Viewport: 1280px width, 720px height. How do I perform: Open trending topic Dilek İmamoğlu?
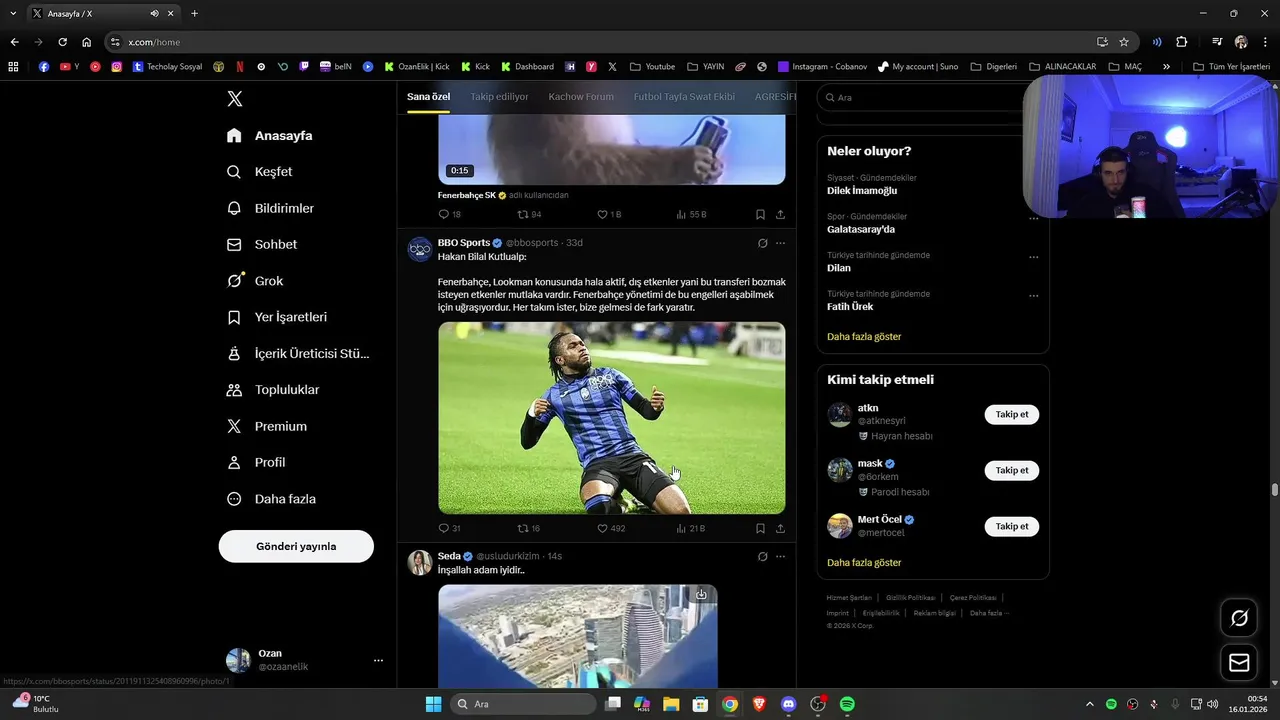(x=862, y=191)
